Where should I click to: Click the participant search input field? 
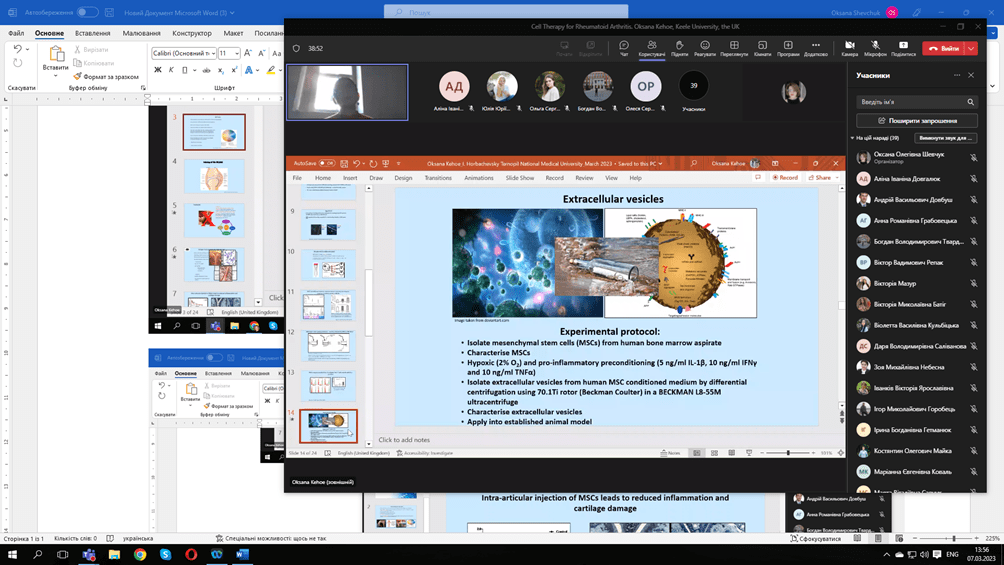(x=911, y=102)
